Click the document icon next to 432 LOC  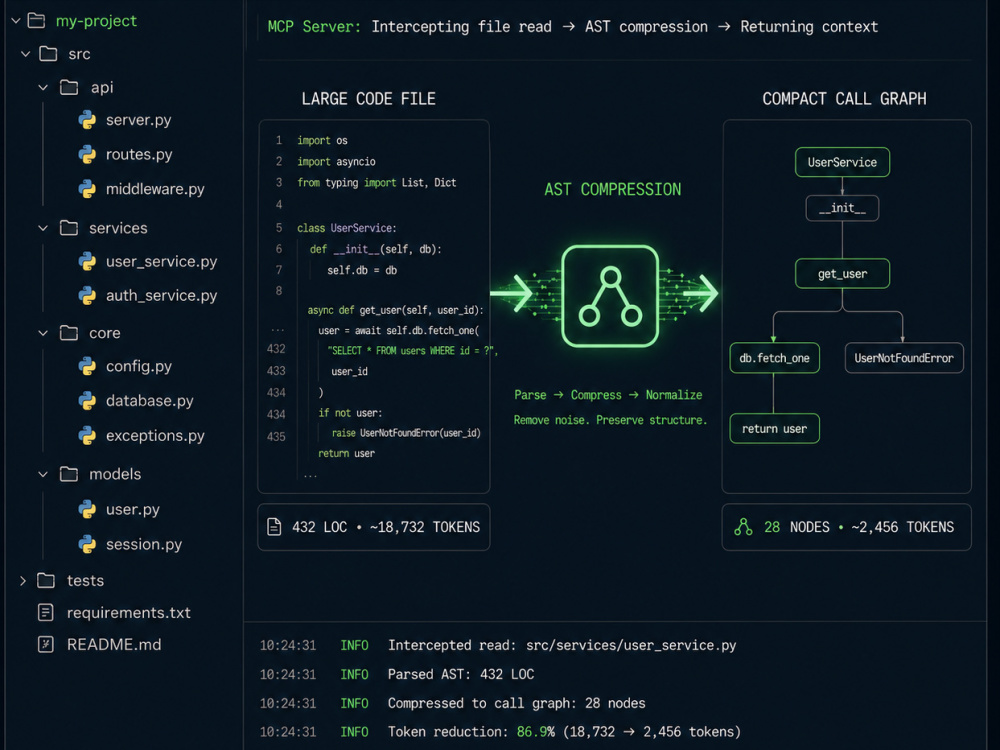[274, 527]
